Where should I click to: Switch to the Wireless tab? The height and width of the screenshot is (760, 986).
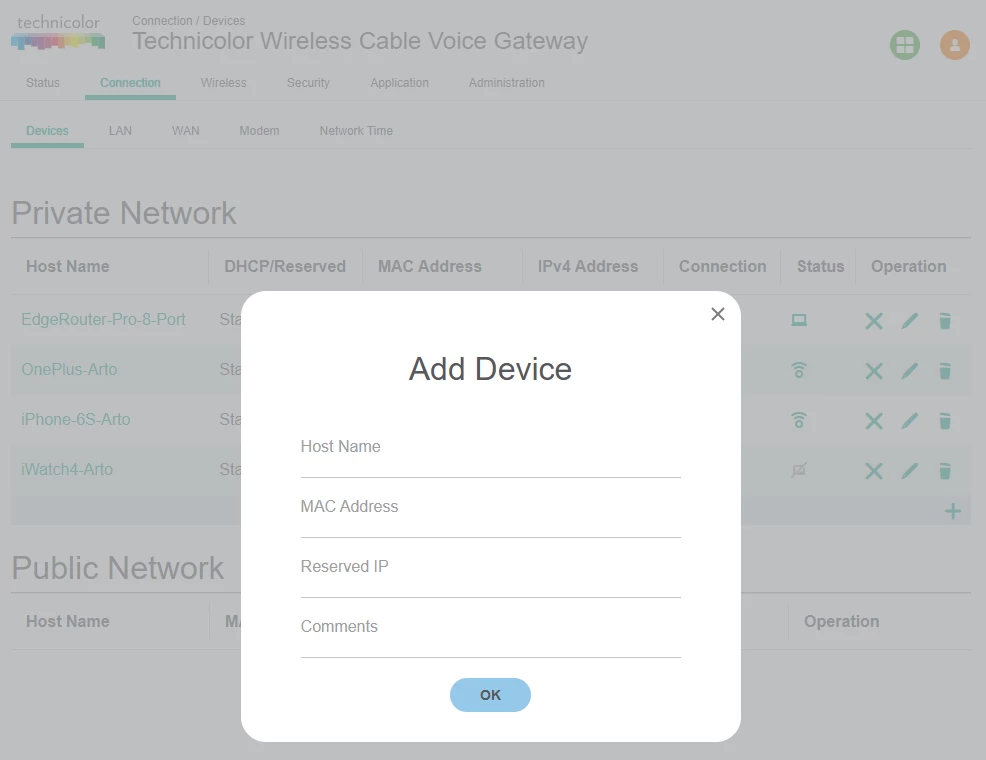223,83
